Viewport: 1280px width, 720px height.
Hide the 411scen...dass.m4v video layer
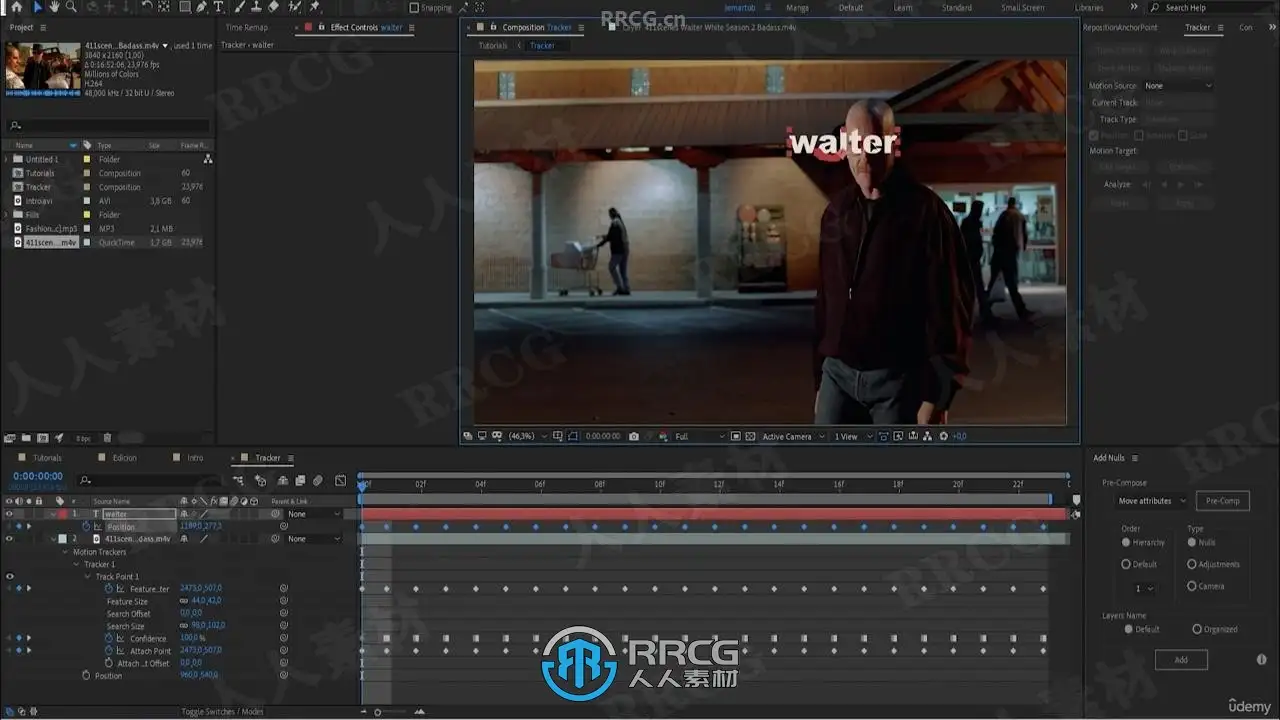(x=9, y=539)
